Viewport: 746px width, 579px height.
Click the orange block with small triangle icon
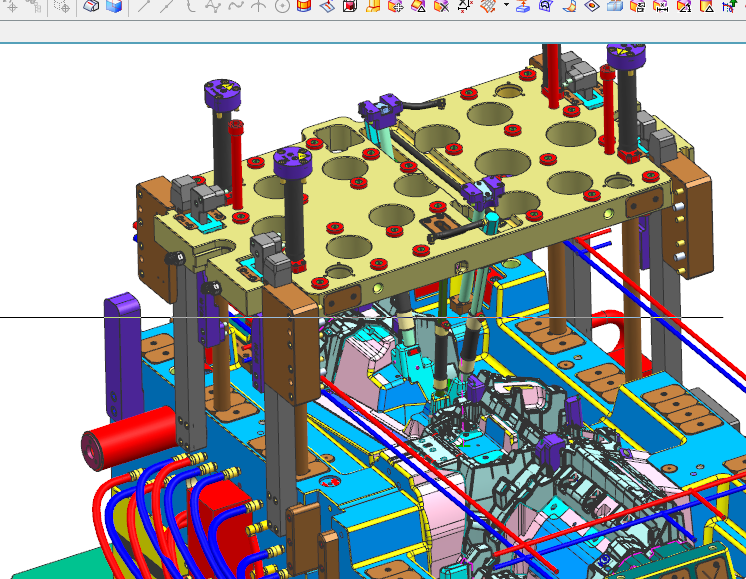coord(707,6)
